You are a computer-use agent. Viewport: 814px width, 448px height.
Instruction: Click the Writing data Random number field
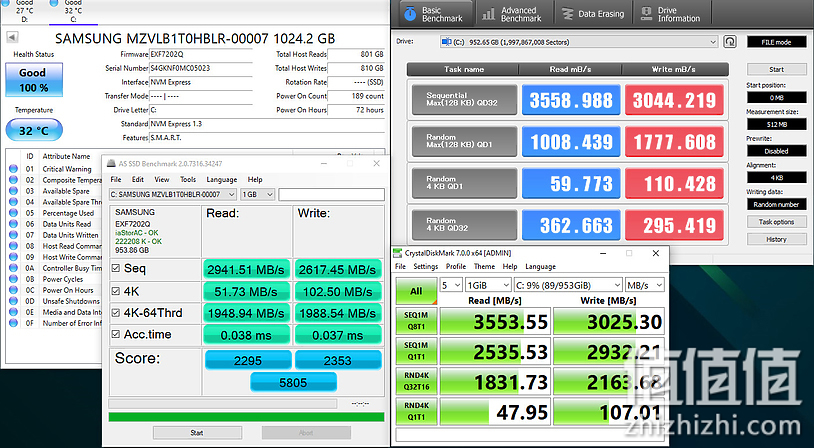tap(777, 204)
